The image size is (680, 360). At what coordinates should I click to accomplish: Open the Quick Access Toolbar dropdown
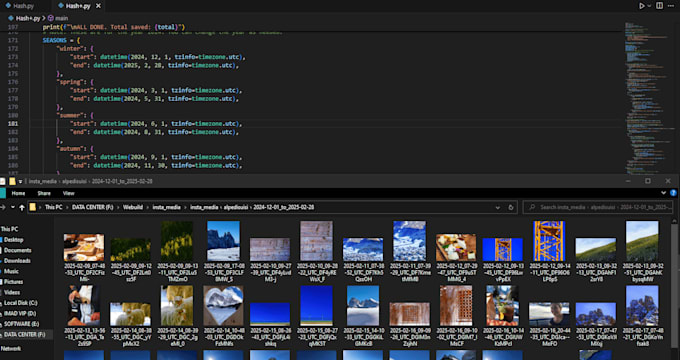pyautogui.click(x=20, y=181)
